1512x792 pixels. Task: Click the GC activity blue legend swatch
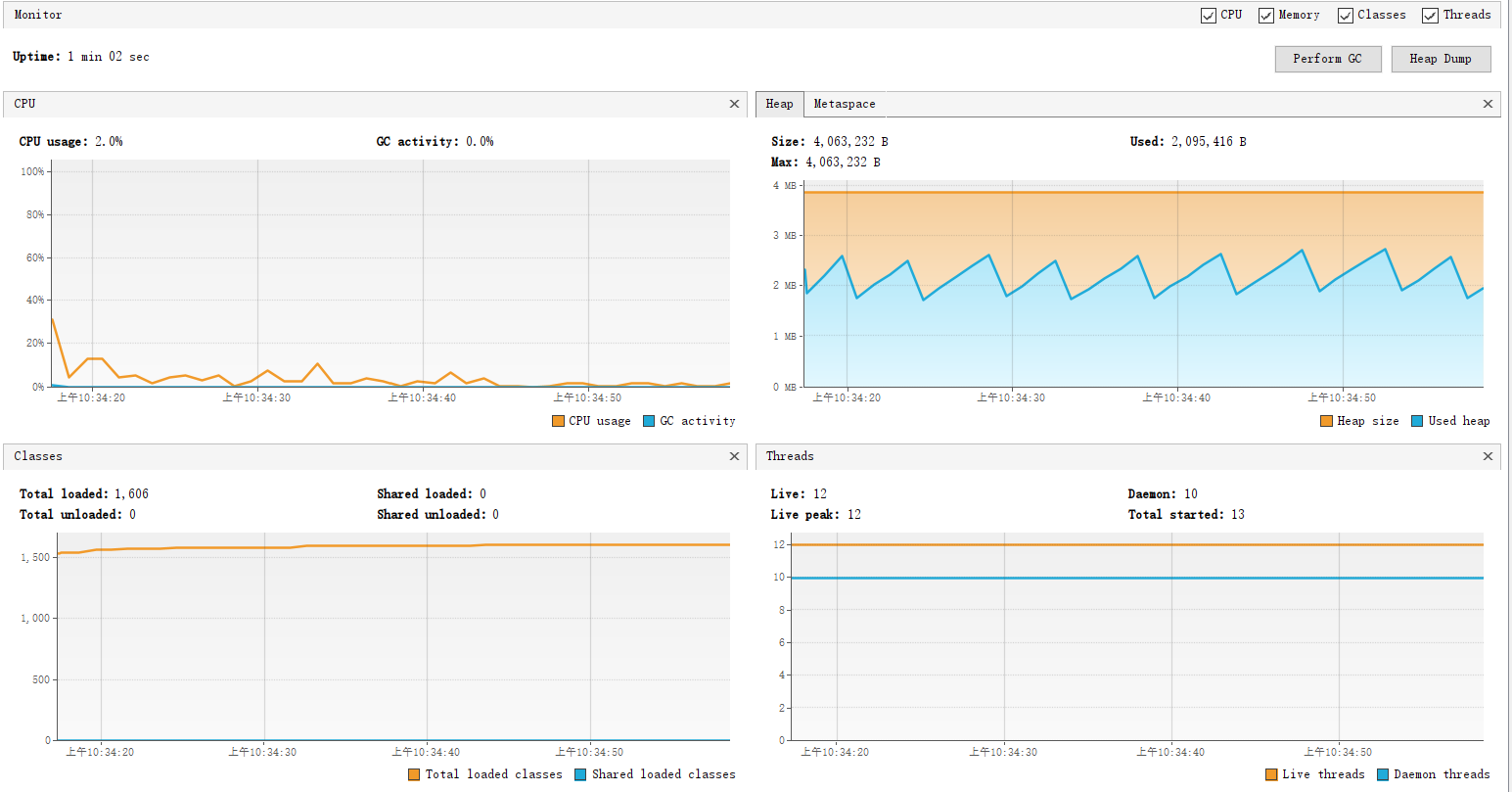649,421
